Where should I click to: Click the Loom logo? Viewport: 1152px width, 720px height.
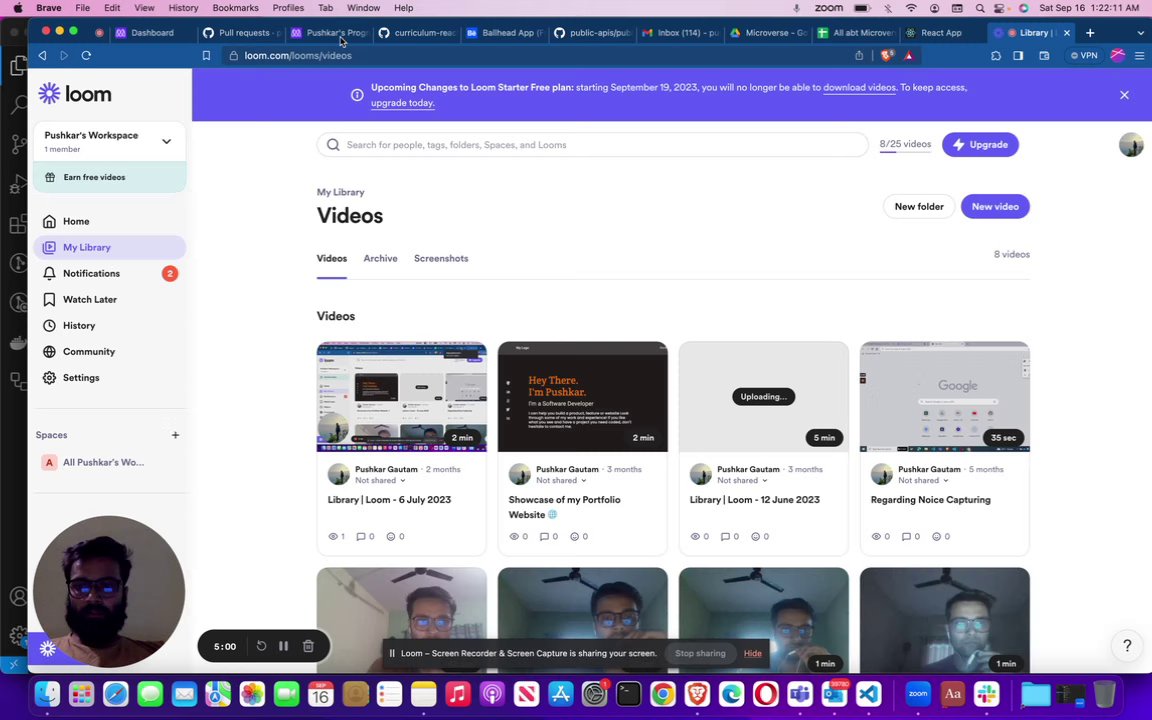pyautogui.click(x=75, y=94)
